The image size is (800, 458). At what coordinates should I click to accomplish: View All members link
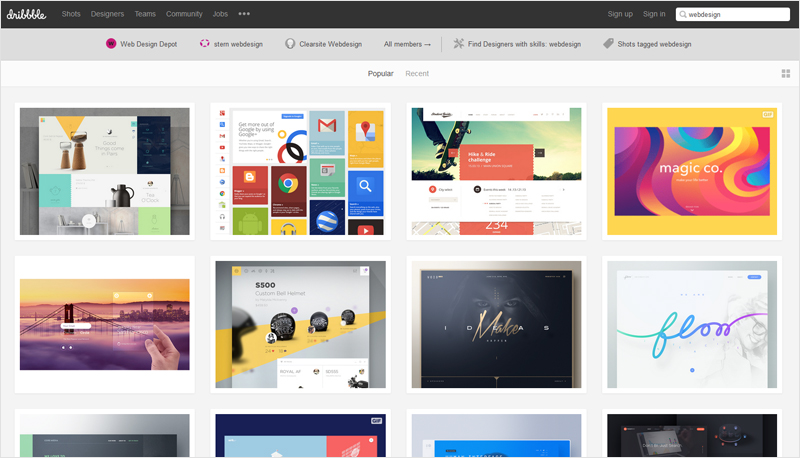tap(407, 44)
